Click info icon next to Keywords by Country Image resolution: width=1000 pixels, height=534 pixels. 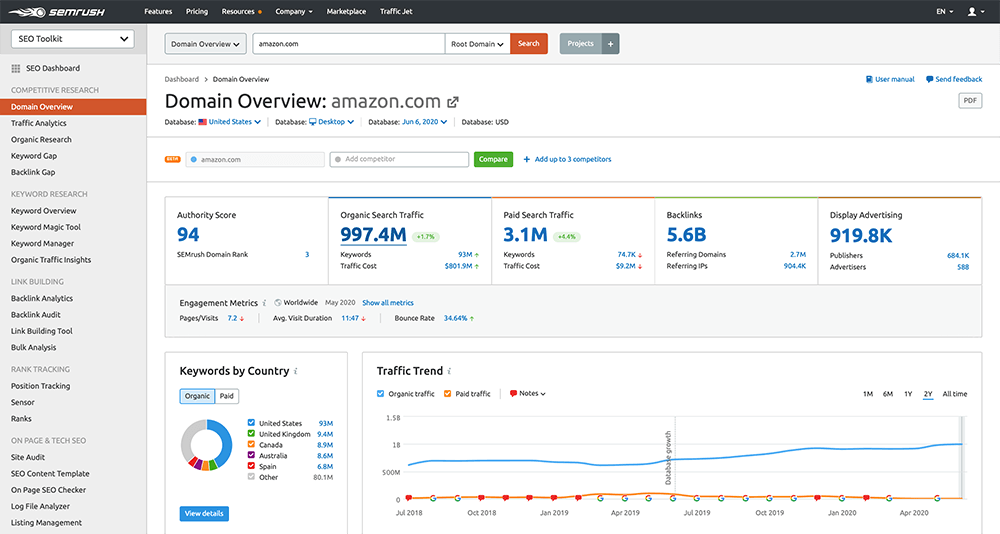(295, 371)
